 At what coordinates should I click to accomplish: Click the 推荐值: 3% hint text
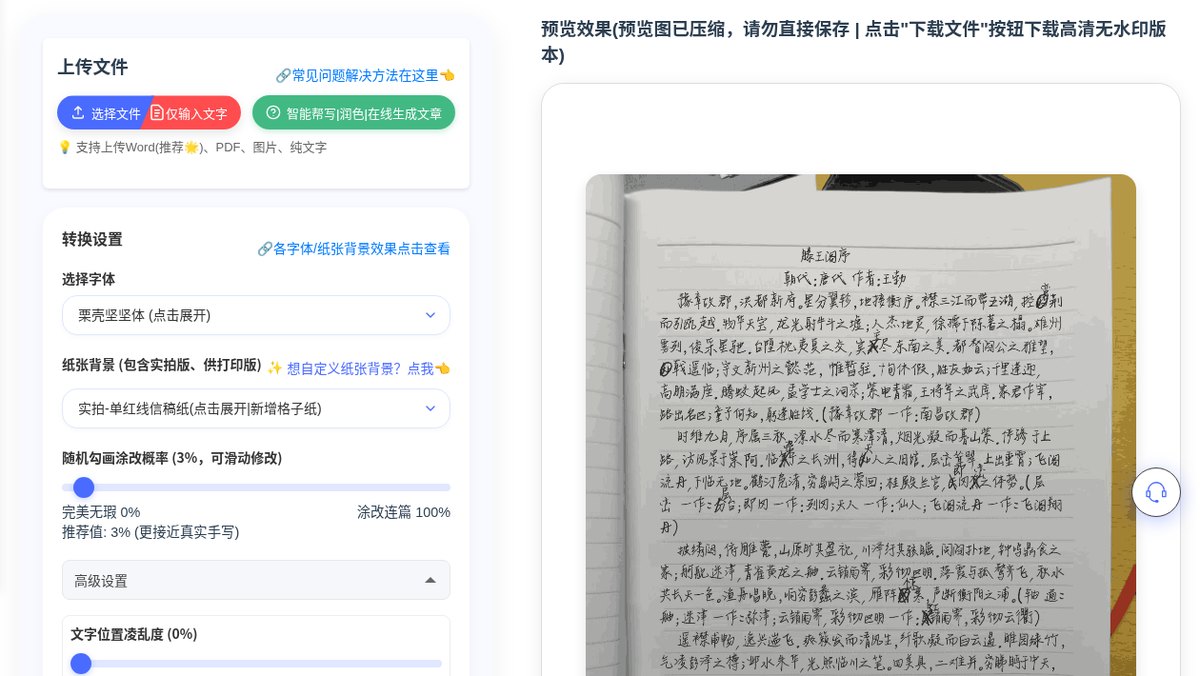[x=150, y=532]
